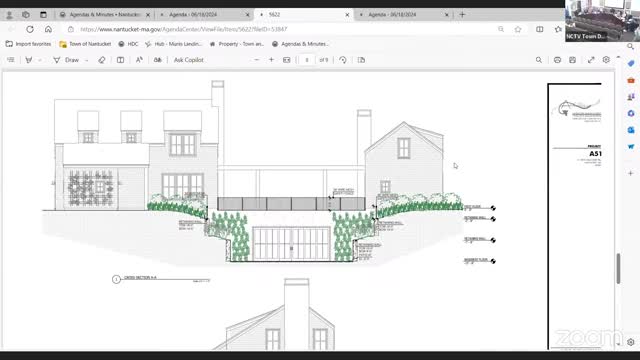Viewport: 640px width, 360px height.
Task: Select the PDF highlight tool
Action: (x=29, y=60)
